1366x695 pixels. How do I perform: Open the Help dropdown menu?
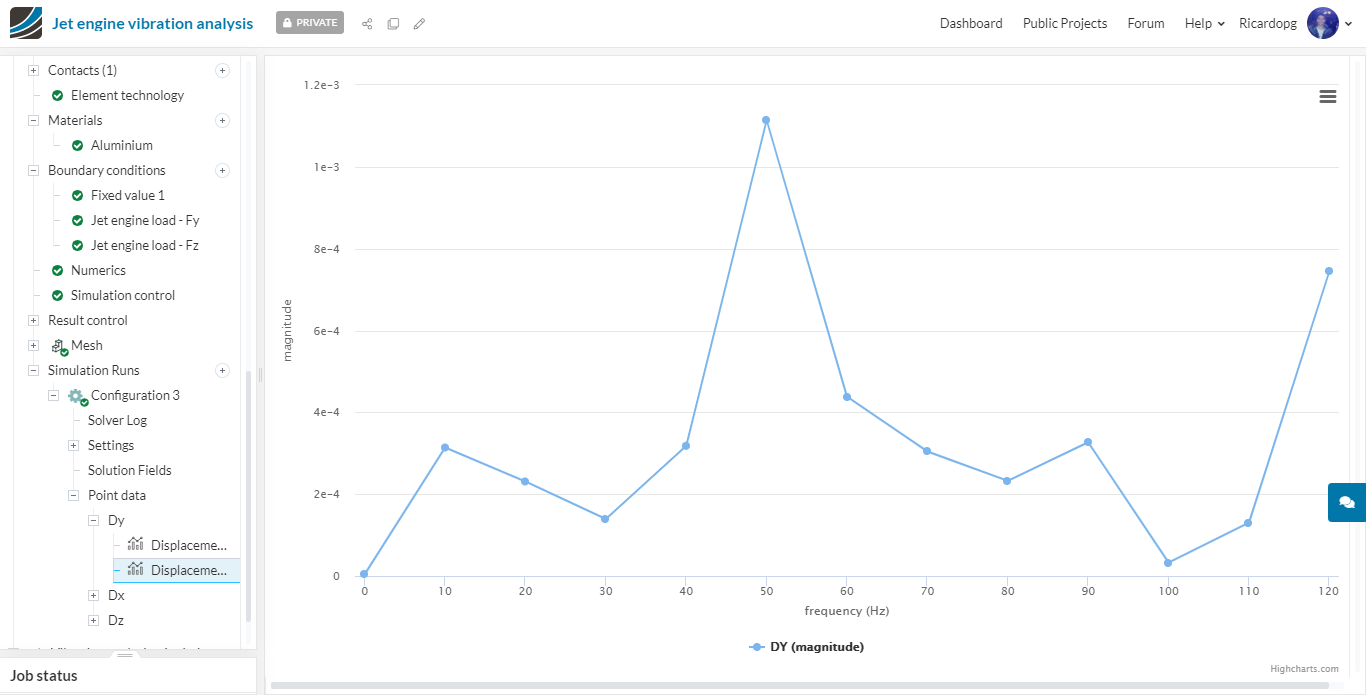1204,23
